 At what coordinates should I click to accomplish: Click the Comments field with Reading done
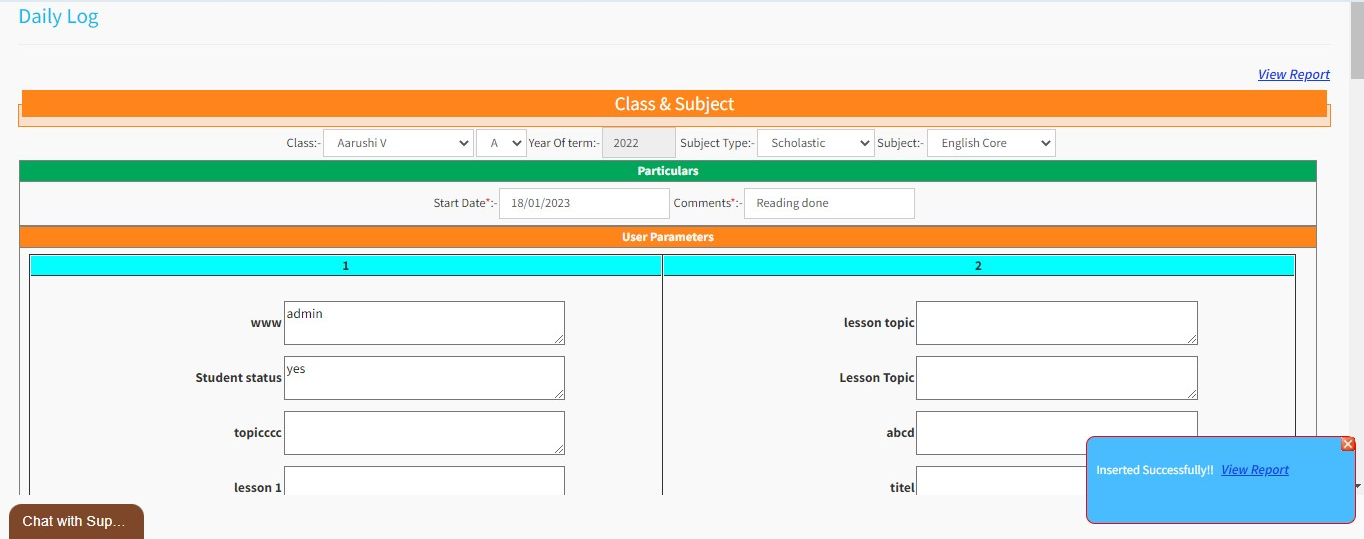tap(828, 203)
